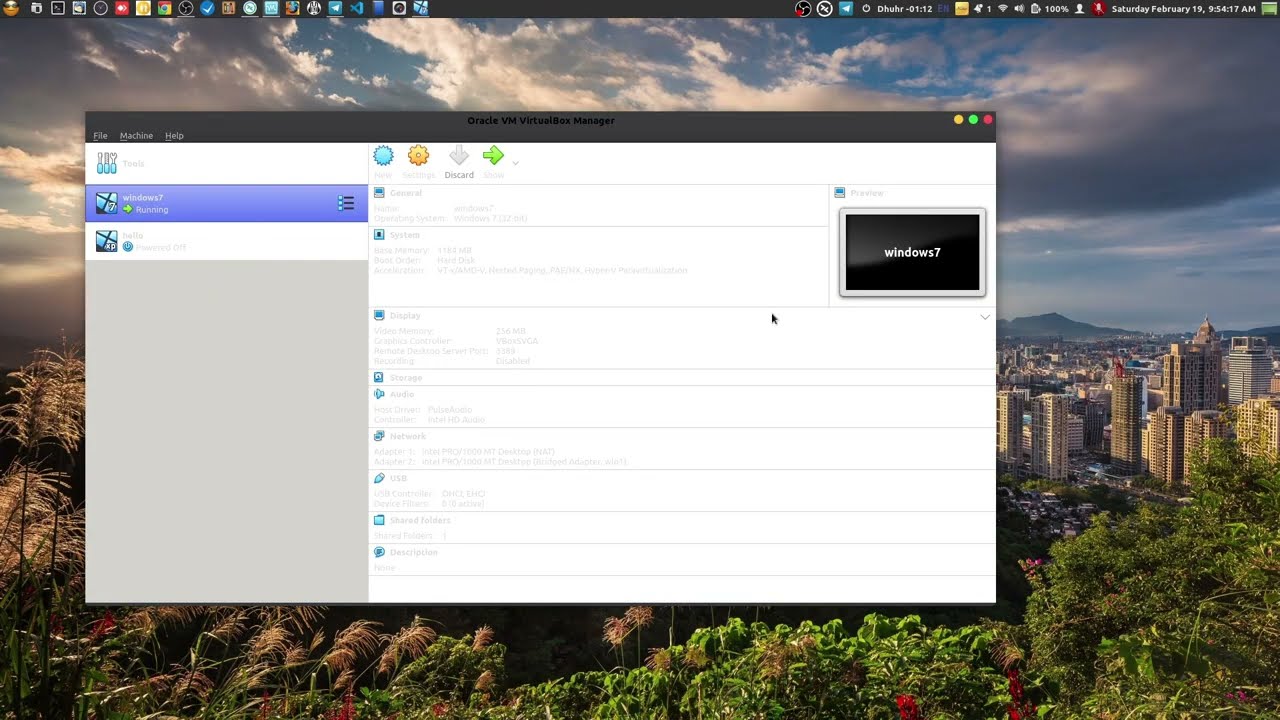Click the VBoxSVGA graphics controller value

tap(517, 341)
